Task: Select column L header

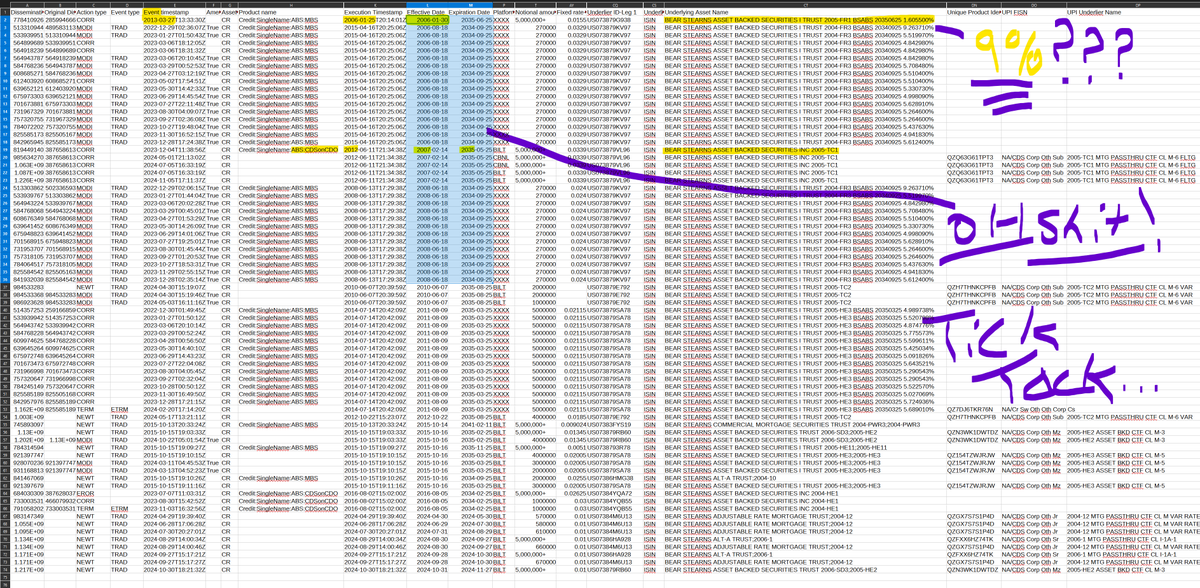Action: 425,3
